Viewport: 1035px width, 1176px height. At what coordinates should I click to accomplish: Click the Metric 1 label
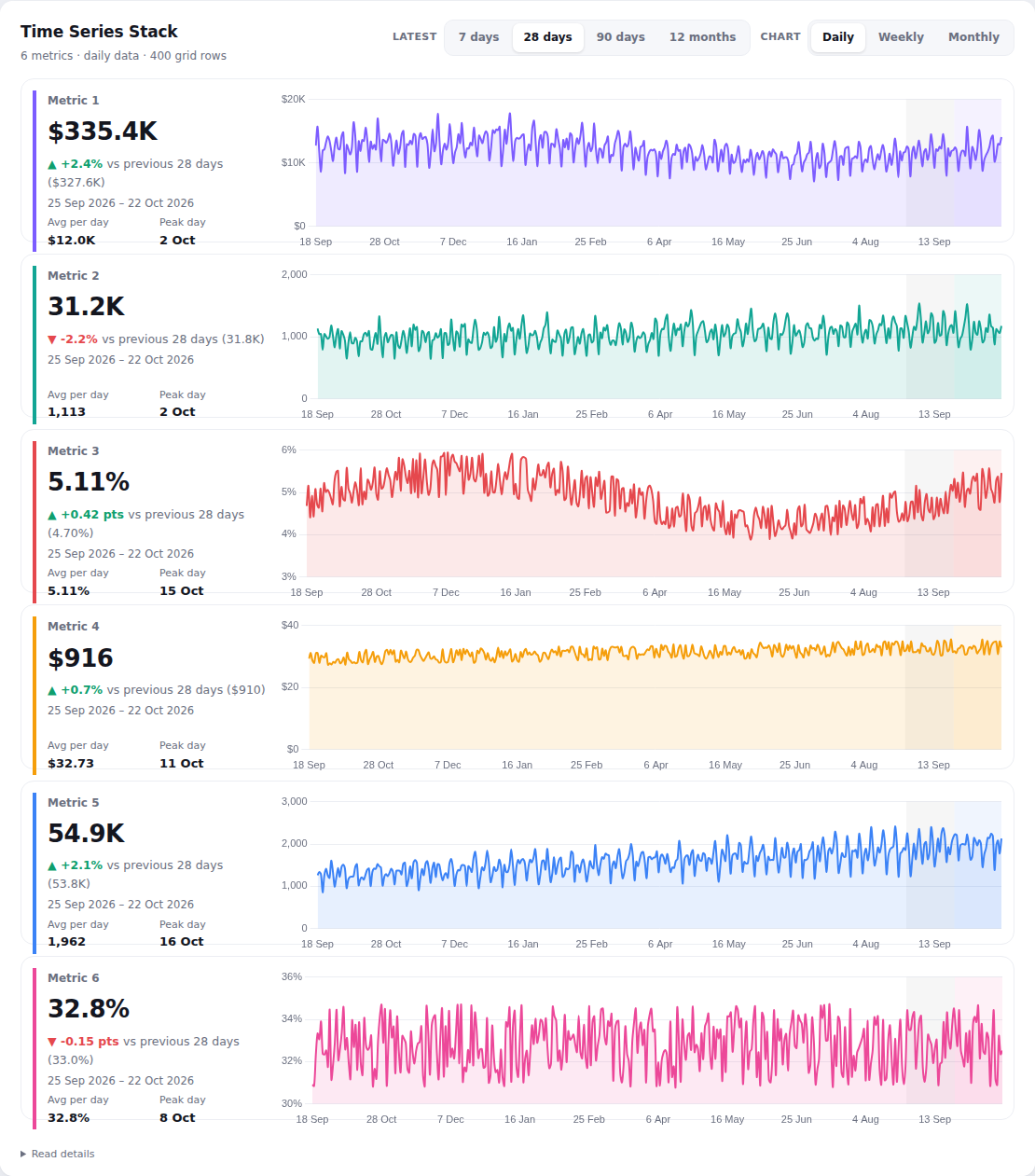coord(73,100)
